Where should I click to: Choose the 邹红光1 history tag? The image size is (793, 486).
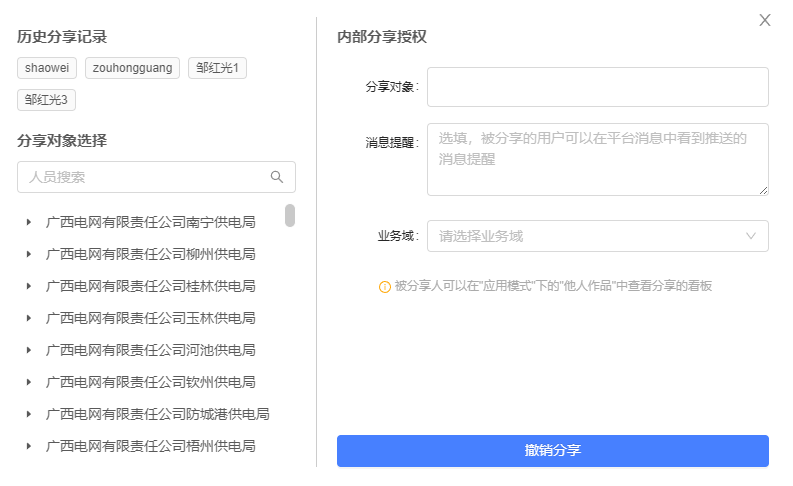(217, 68)
